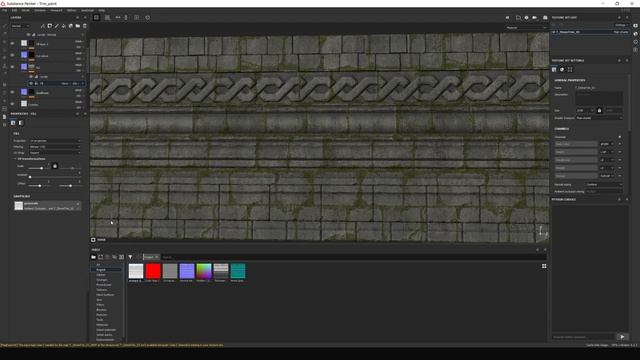Click the highlighted document icon in left tool strip
Image resolution: width=640 pixels, height=360 pixels.
(4, 117)
